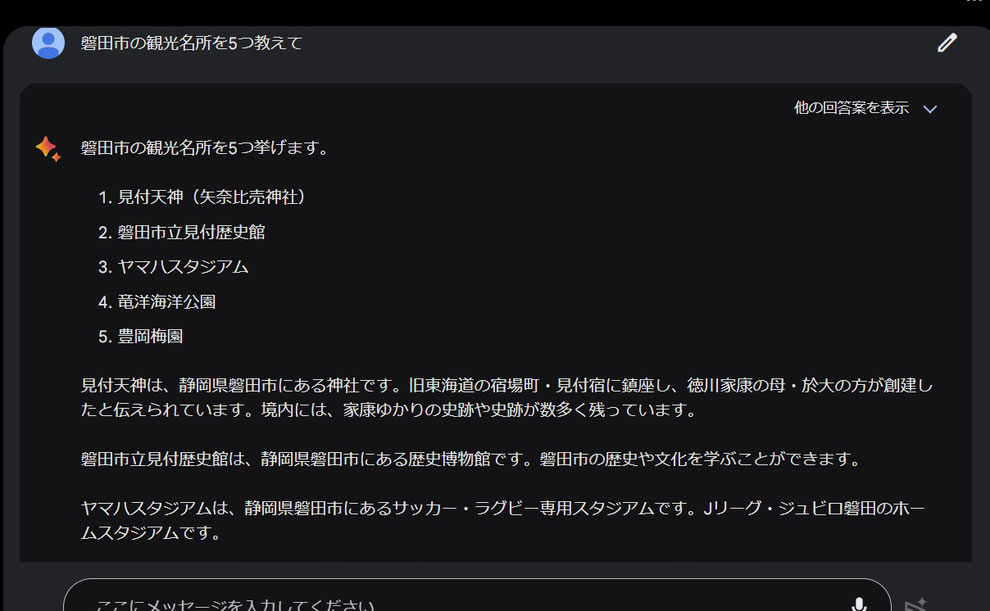This screenshot has height=611, width=990.
Task: Click the 他の回答案を表示 label
Action: click(851, 108)
